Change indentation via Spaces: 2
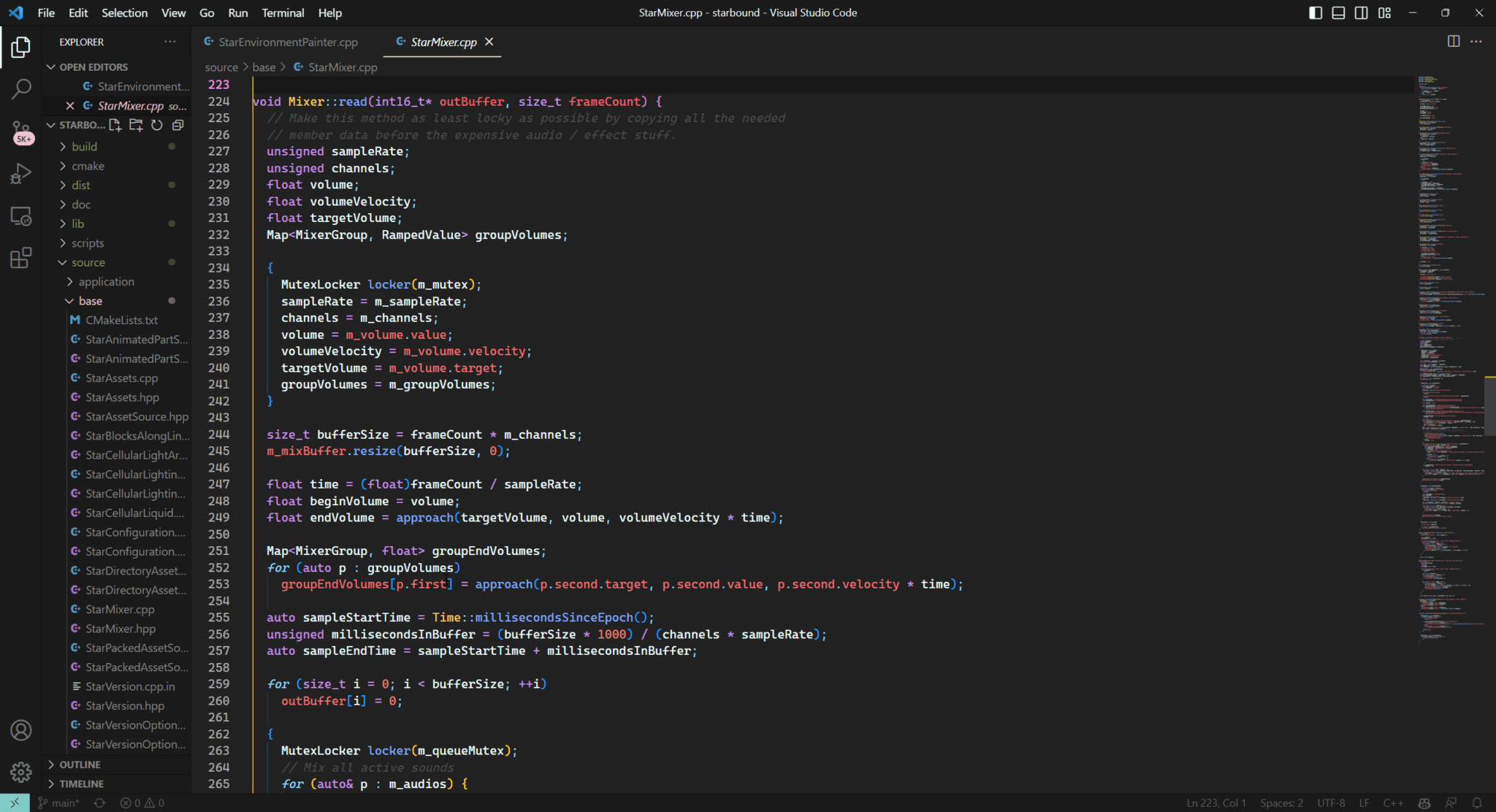Image resolution: width=1496 pixels, height=812 pixels. [1281, 803]
